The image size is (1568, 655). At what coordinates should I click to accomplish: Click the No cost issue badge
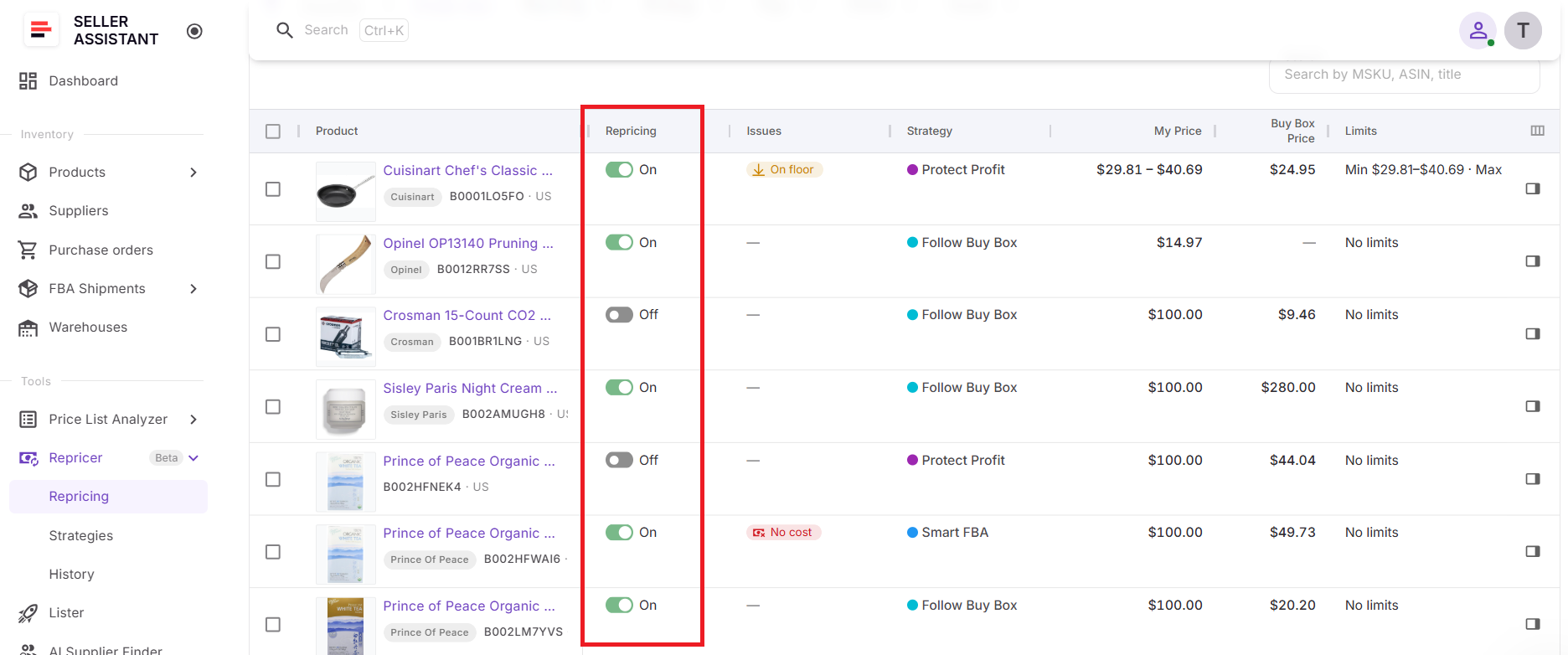783,532
